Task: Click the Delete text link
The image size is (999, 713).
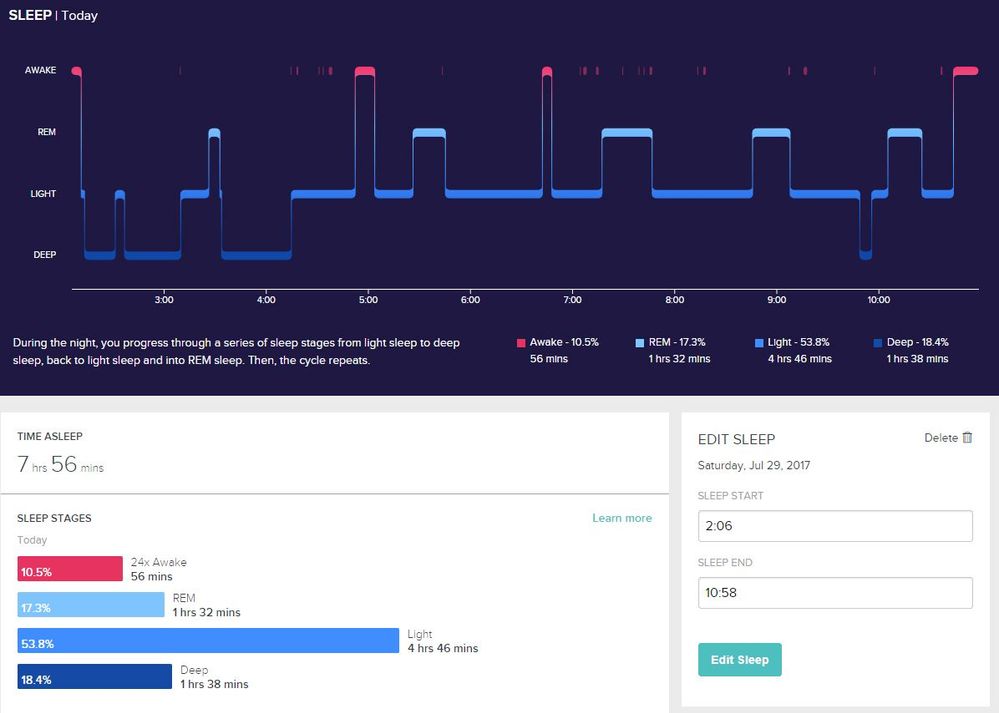Action: coord(941,438)
